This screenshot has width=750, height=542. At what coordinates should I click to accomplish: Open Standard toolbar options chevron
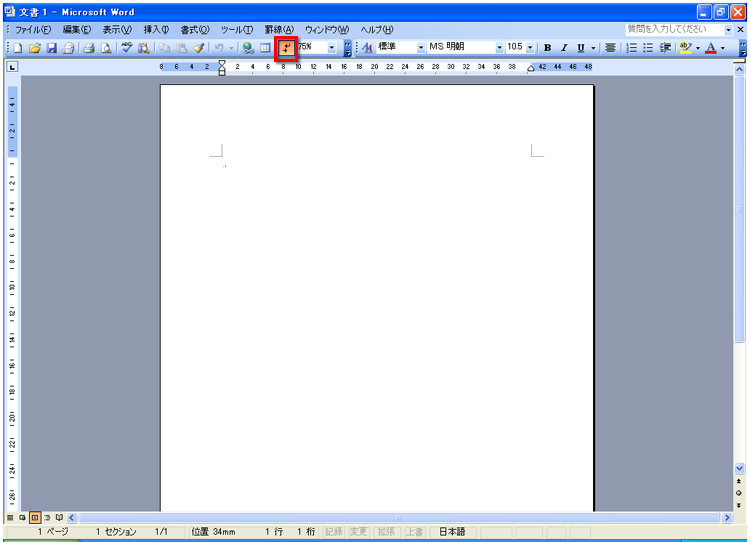pyautogui.click(x=348, y=48)
